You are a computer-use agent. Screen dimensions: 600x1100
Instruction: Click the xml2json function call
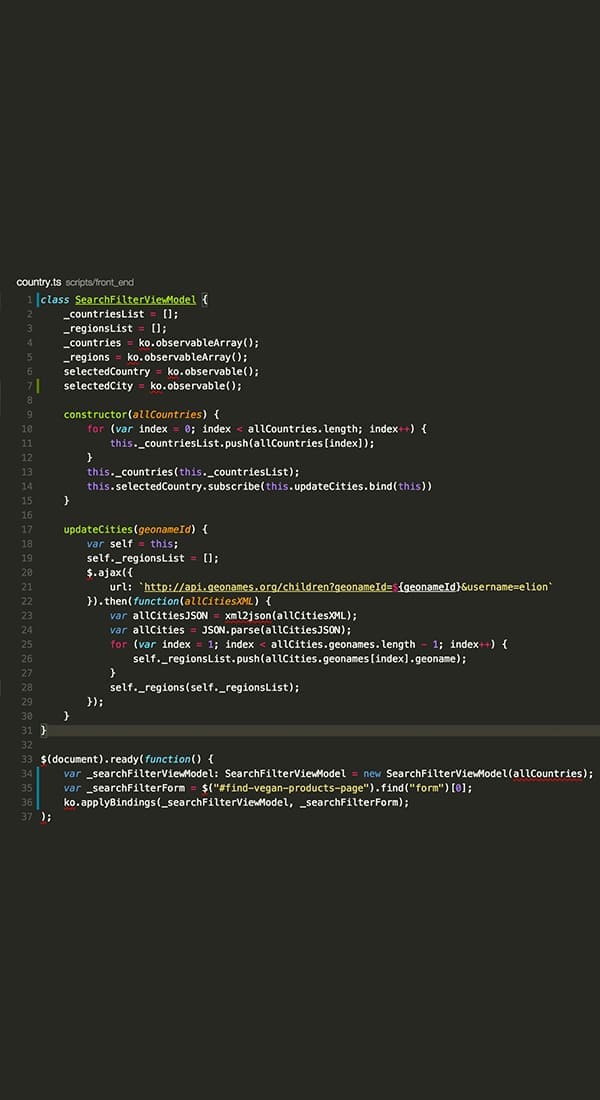coord(250,616)
